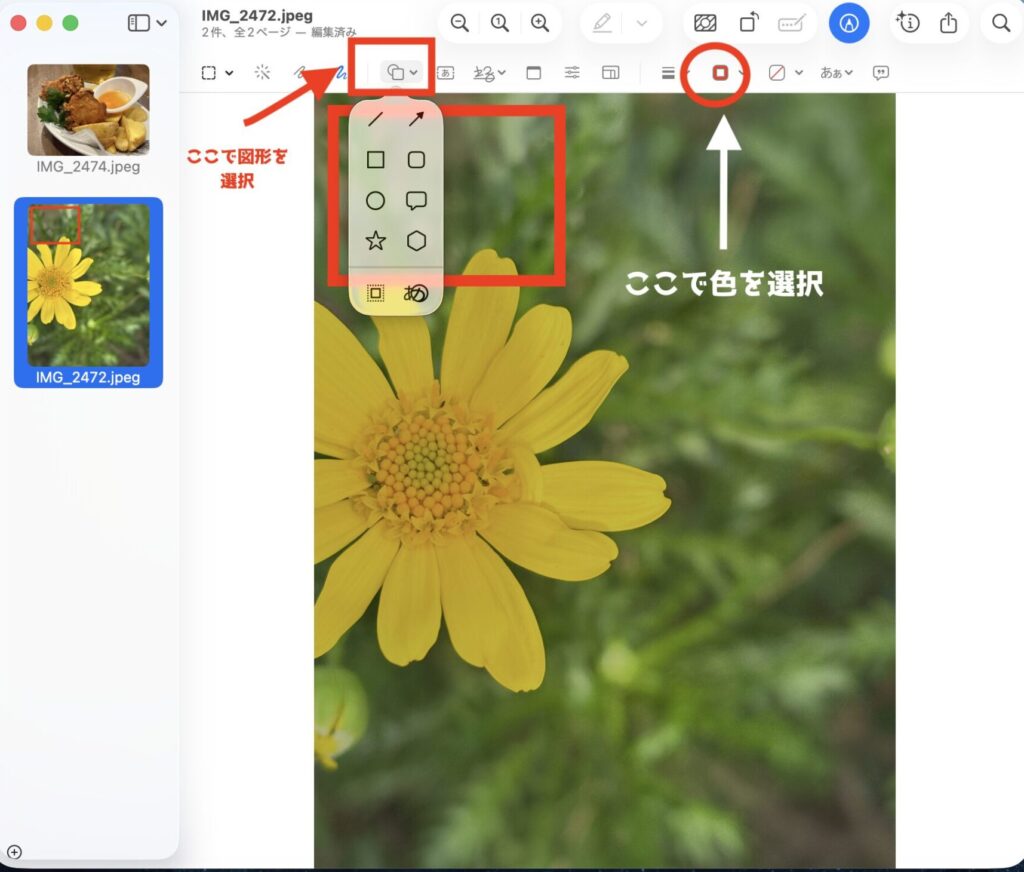Click the Instant Alpha magic wand tool
This screenshot has width=1024, height=872.
pyautogui.click(x=262, y=72)
